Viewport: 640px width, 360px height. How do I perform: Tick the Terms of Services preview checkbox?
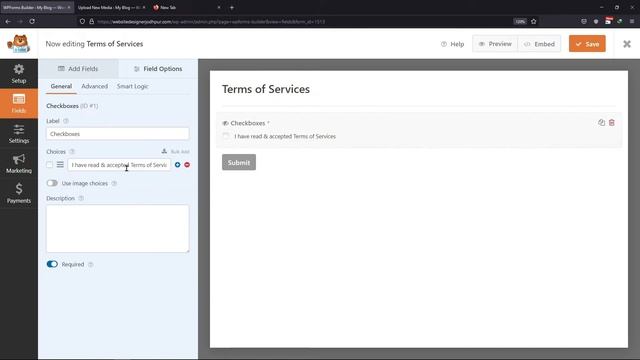point(226,136)
